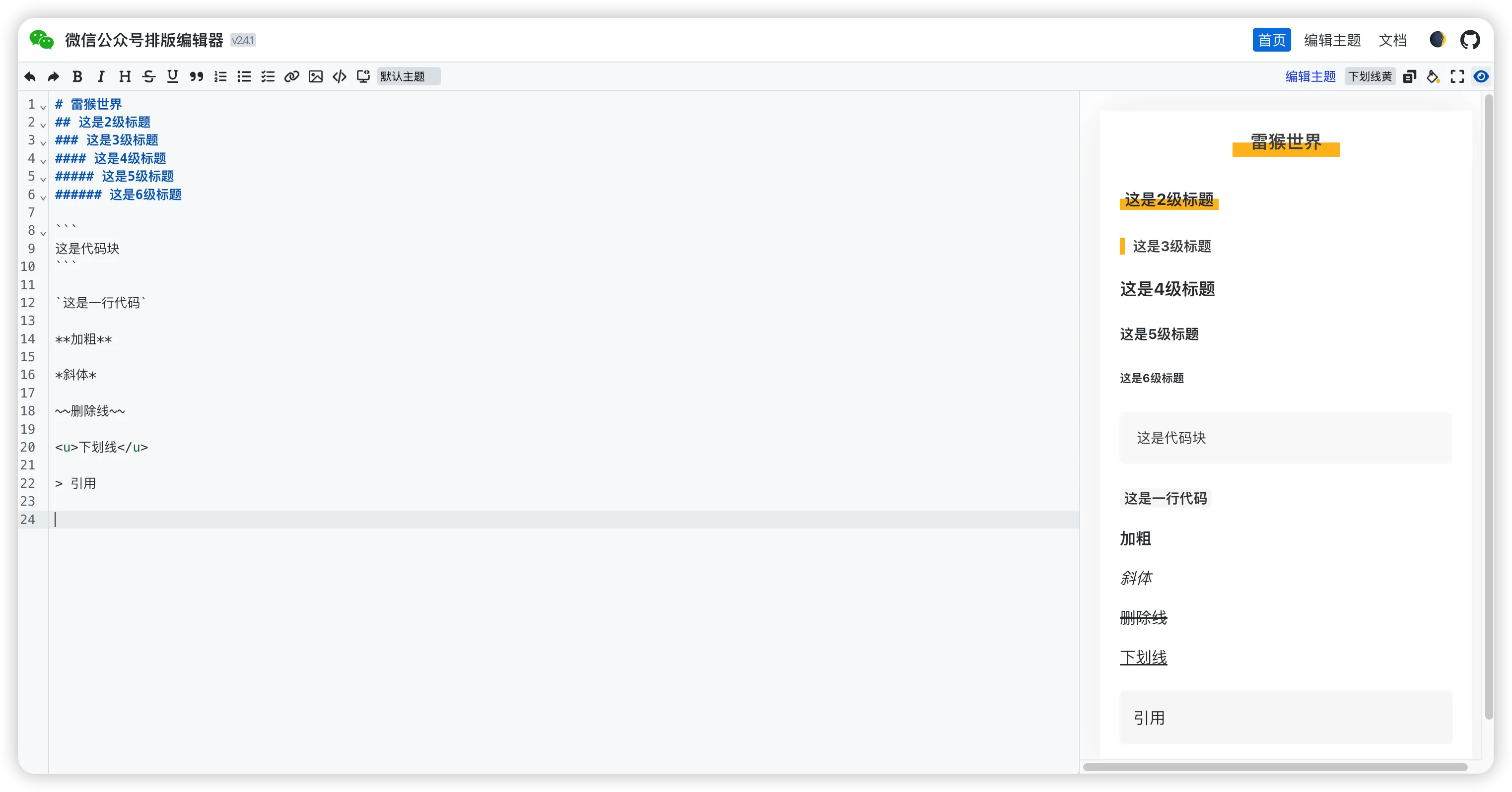Open the paint bucket theme color tool
The height and width of the screenshot is (792, 1512).
pyautogui.click(x=1434, y=76)
